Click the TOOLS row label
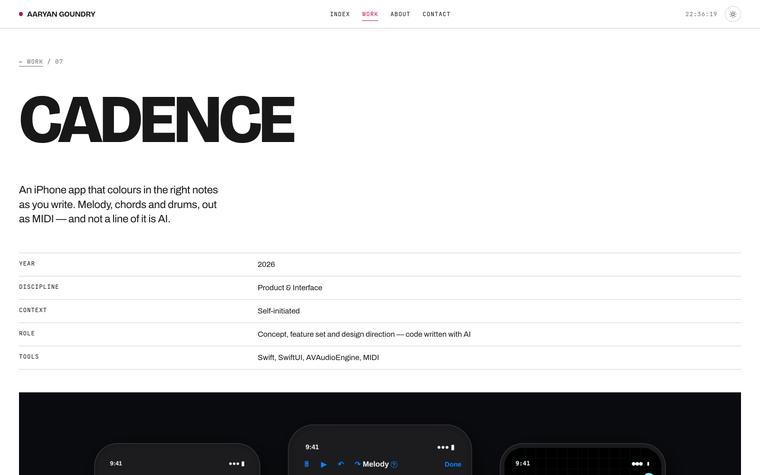 [x=29, y=357]
